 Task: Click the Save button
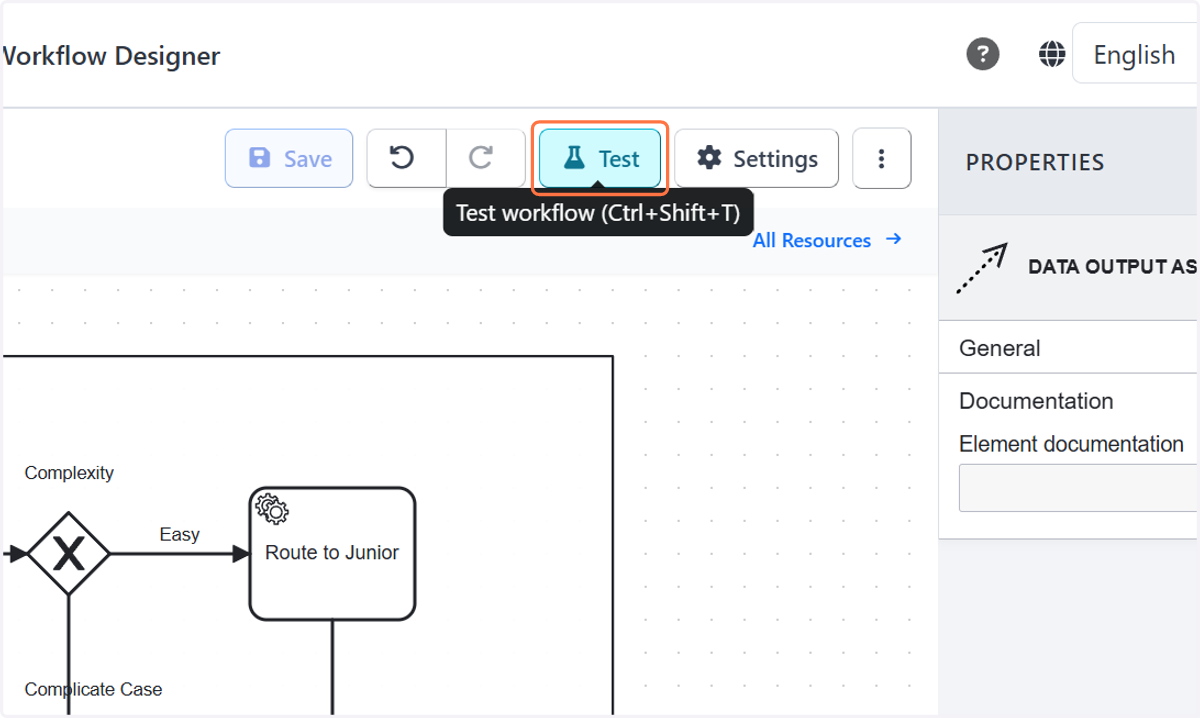(x=289, y=158)
